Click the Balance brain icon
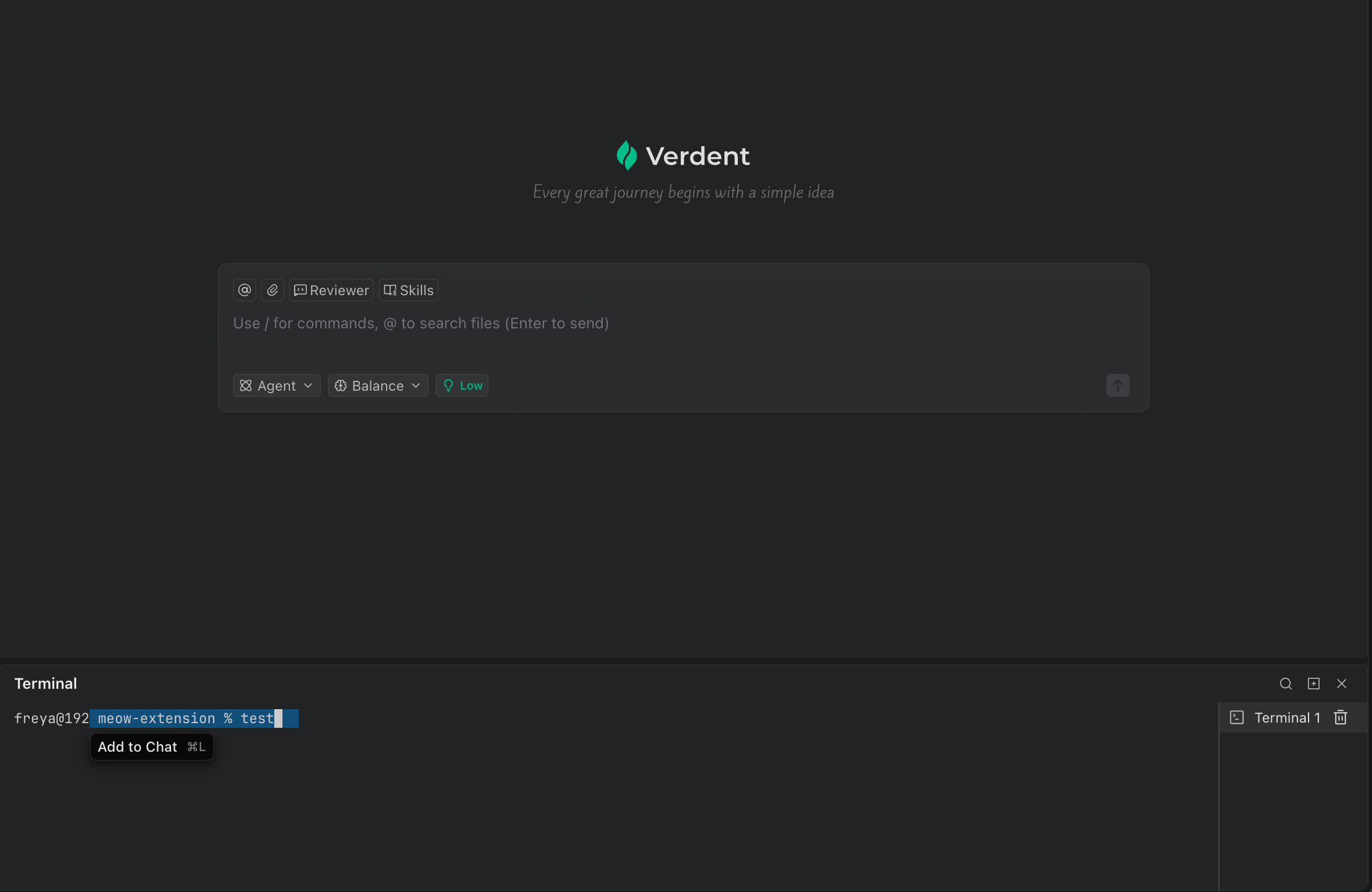Image resolution: width=1372 pixels, height=892 pixels. tap(341, 385)
